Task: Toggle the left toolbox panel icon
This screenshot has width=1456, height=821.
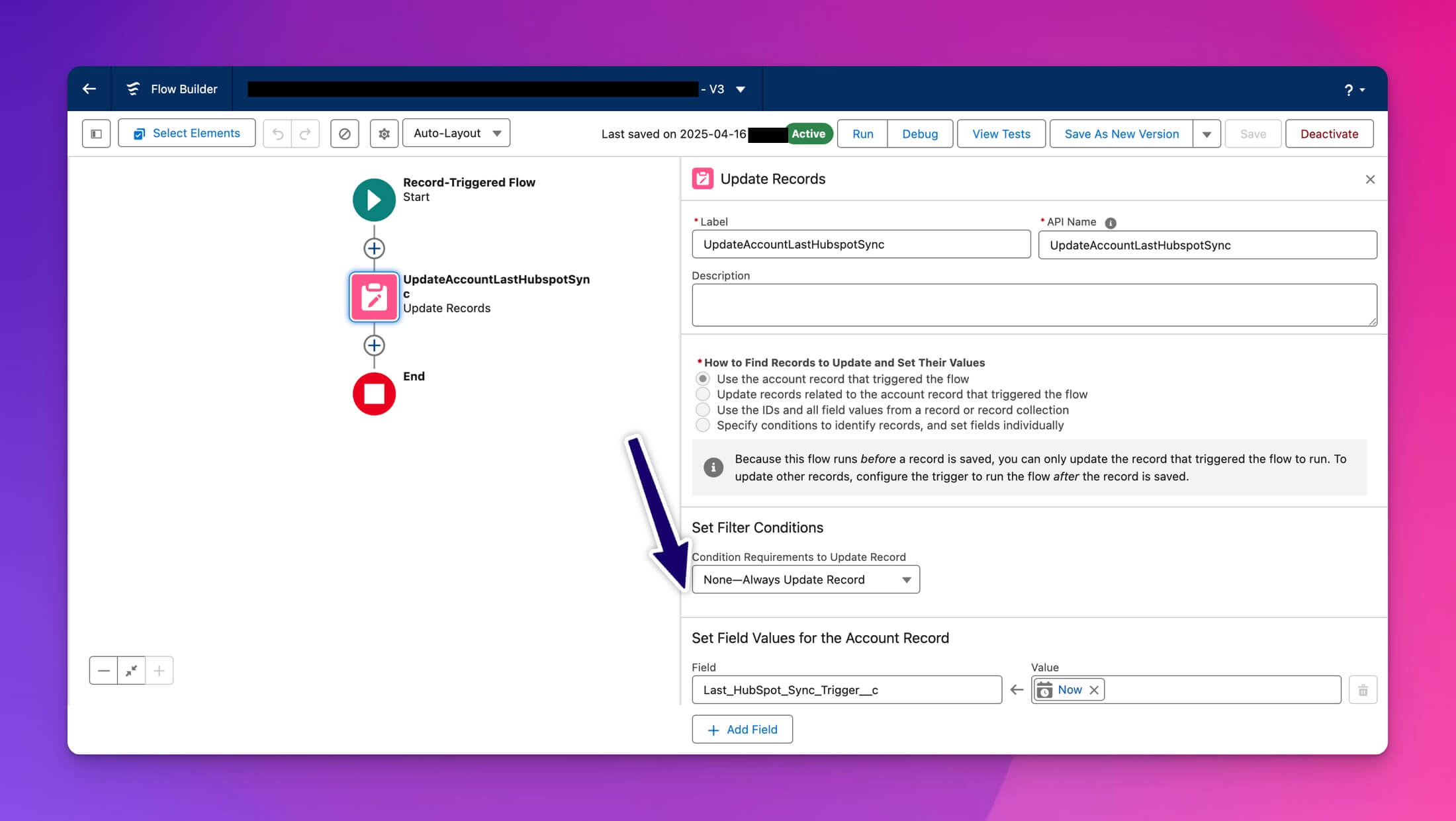Action: (96, 134)
